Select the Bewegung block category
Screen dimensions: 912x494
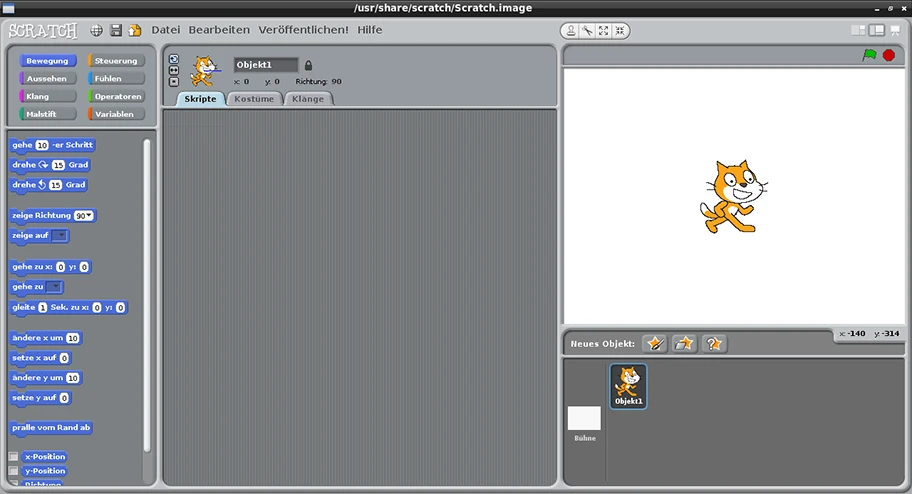click(47, 61)
